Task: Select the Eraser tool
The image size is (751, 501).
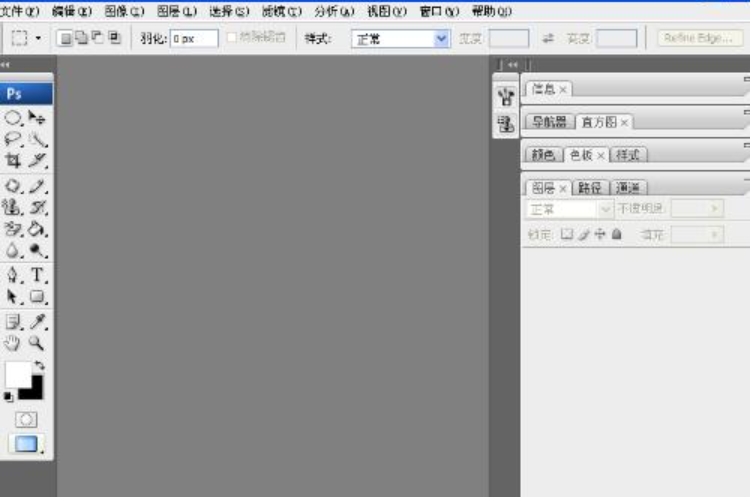Action: [13, 229]
